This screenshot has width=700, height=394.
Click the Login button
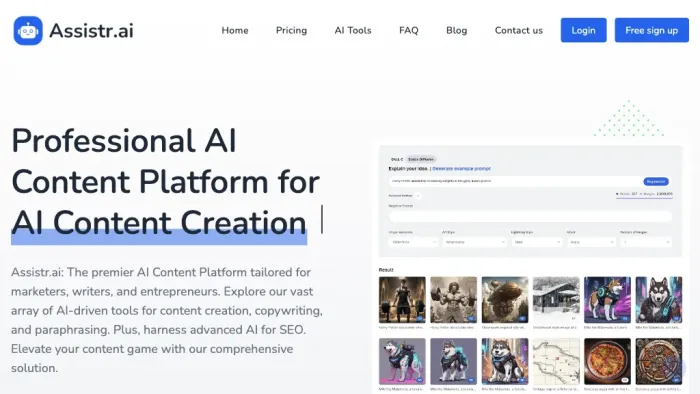[x=583, y=30]
